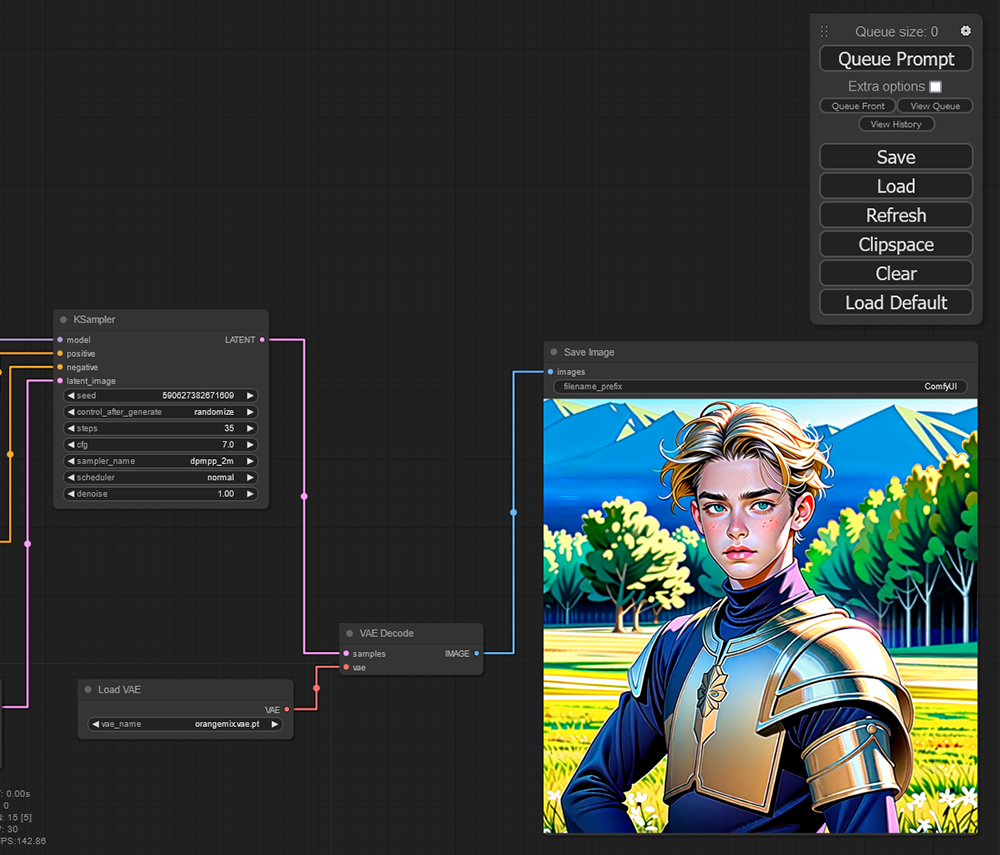Open the control_after_generate randomize option
Image resolution: width=1000 pixels, height=855 pixels.
[161, 412]
